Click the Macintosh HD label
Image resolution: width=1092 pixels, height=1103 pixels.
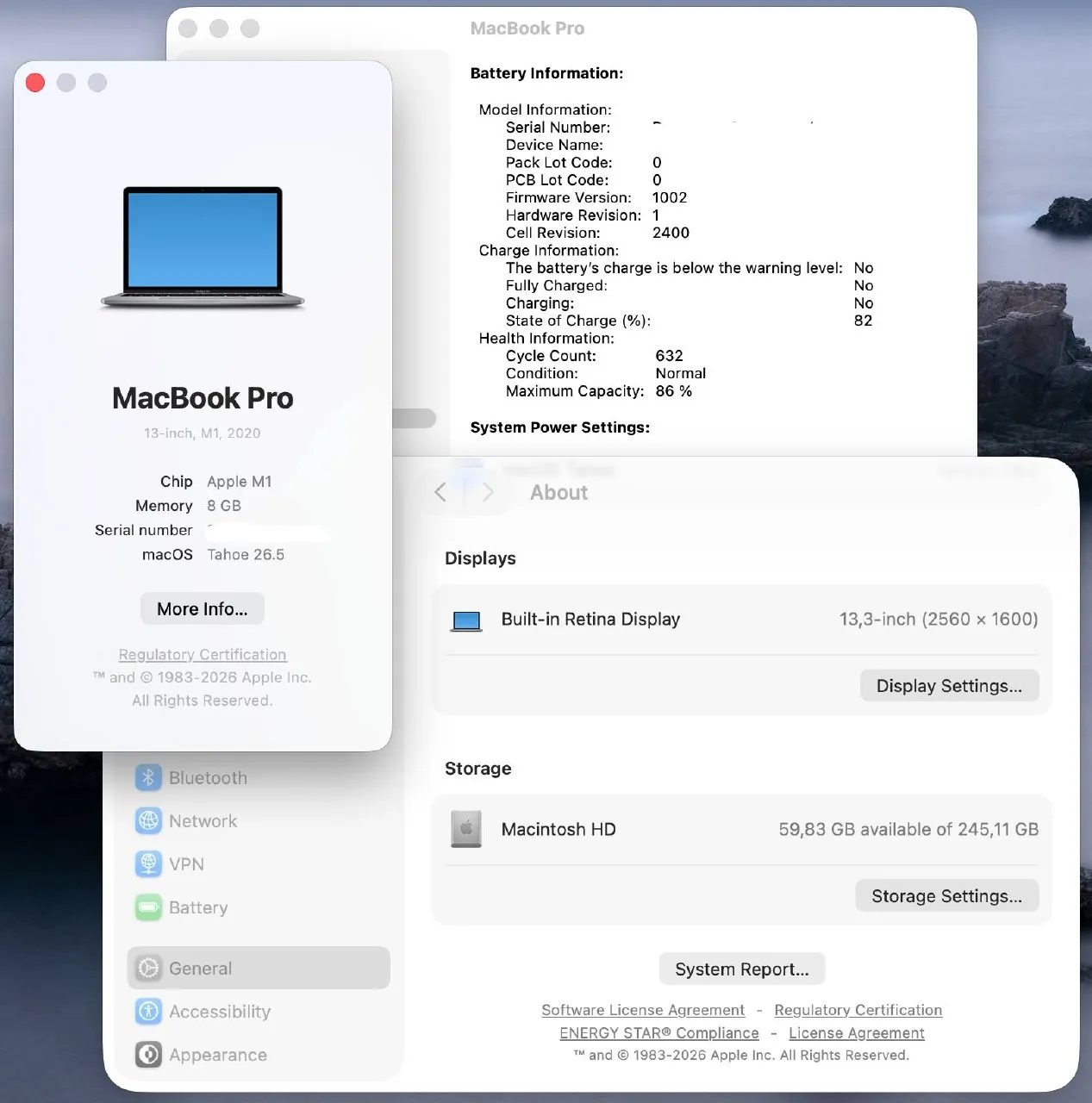[x=558, y=830]
